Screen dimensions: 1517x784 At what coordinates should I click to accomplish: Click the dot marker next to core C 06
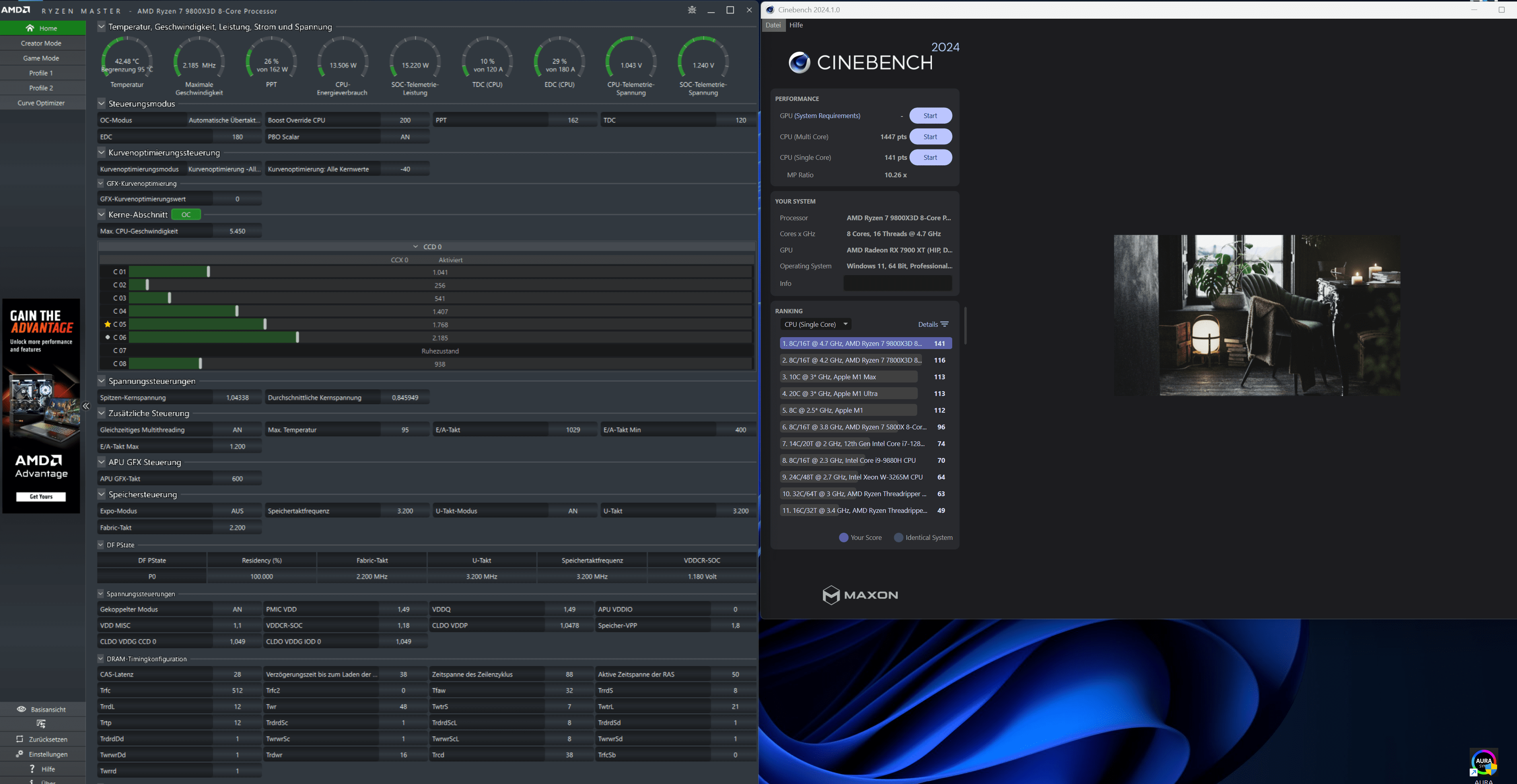coord(107,337)
